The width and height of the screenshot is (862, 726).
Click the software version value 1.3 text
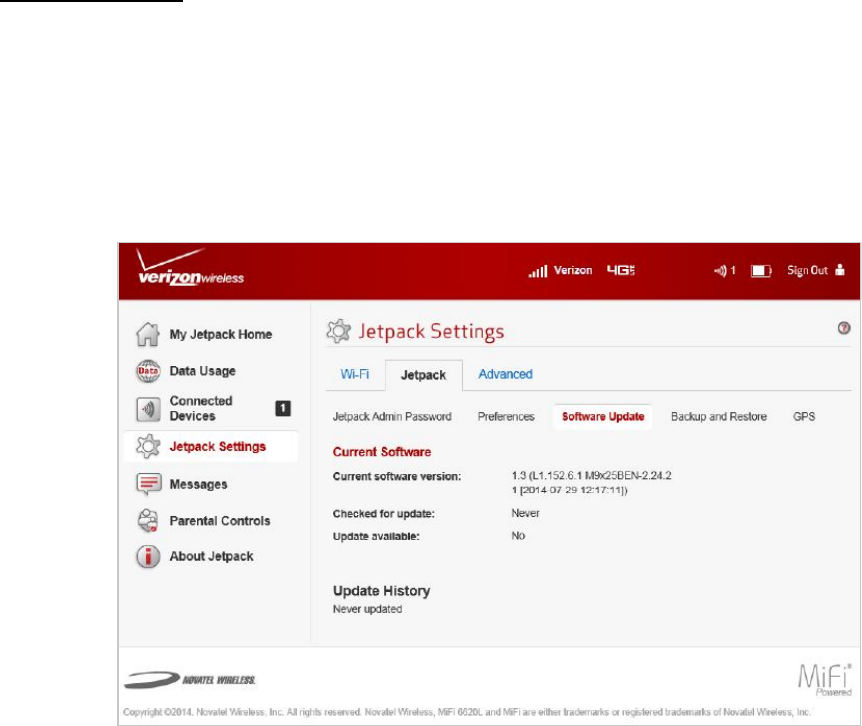tap(591, 483)
